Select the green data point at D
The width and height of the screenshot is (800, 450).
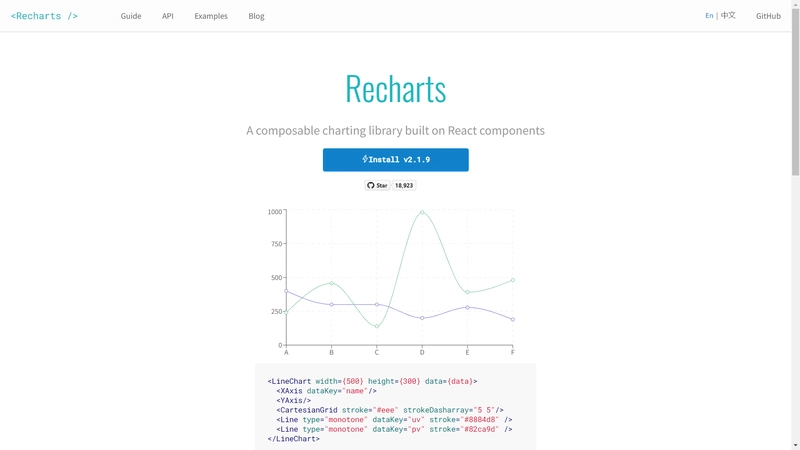pyautogui.click(x=422, y=212)
